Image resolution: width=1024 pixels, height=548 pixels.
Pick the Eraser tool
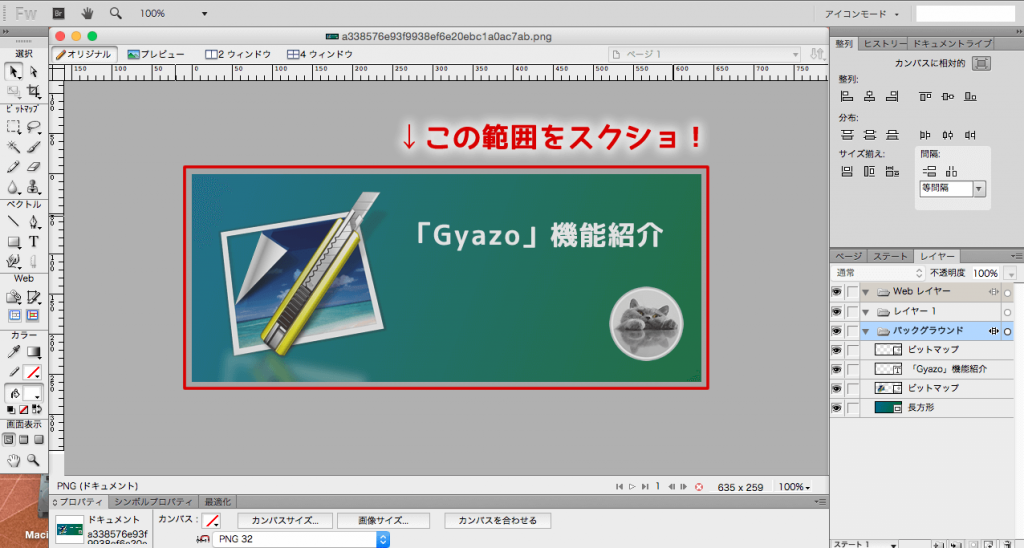click(x=33, y=166)
